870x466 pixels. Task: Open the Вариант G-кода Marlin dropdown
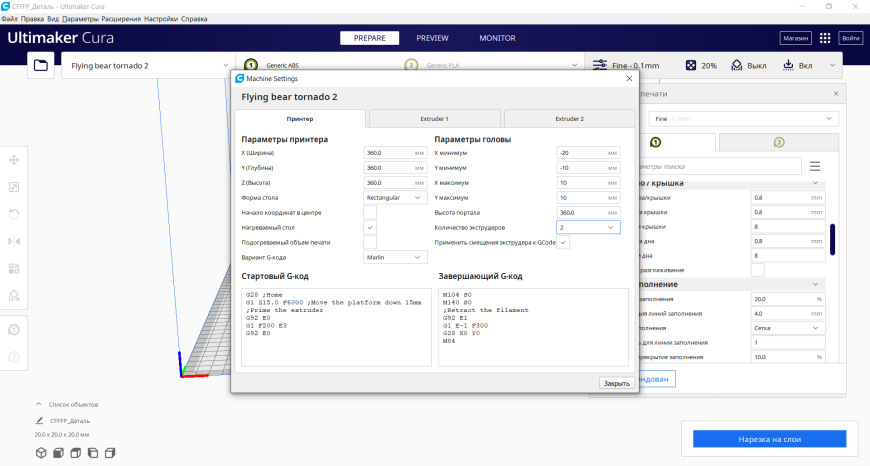click(395, 257)
